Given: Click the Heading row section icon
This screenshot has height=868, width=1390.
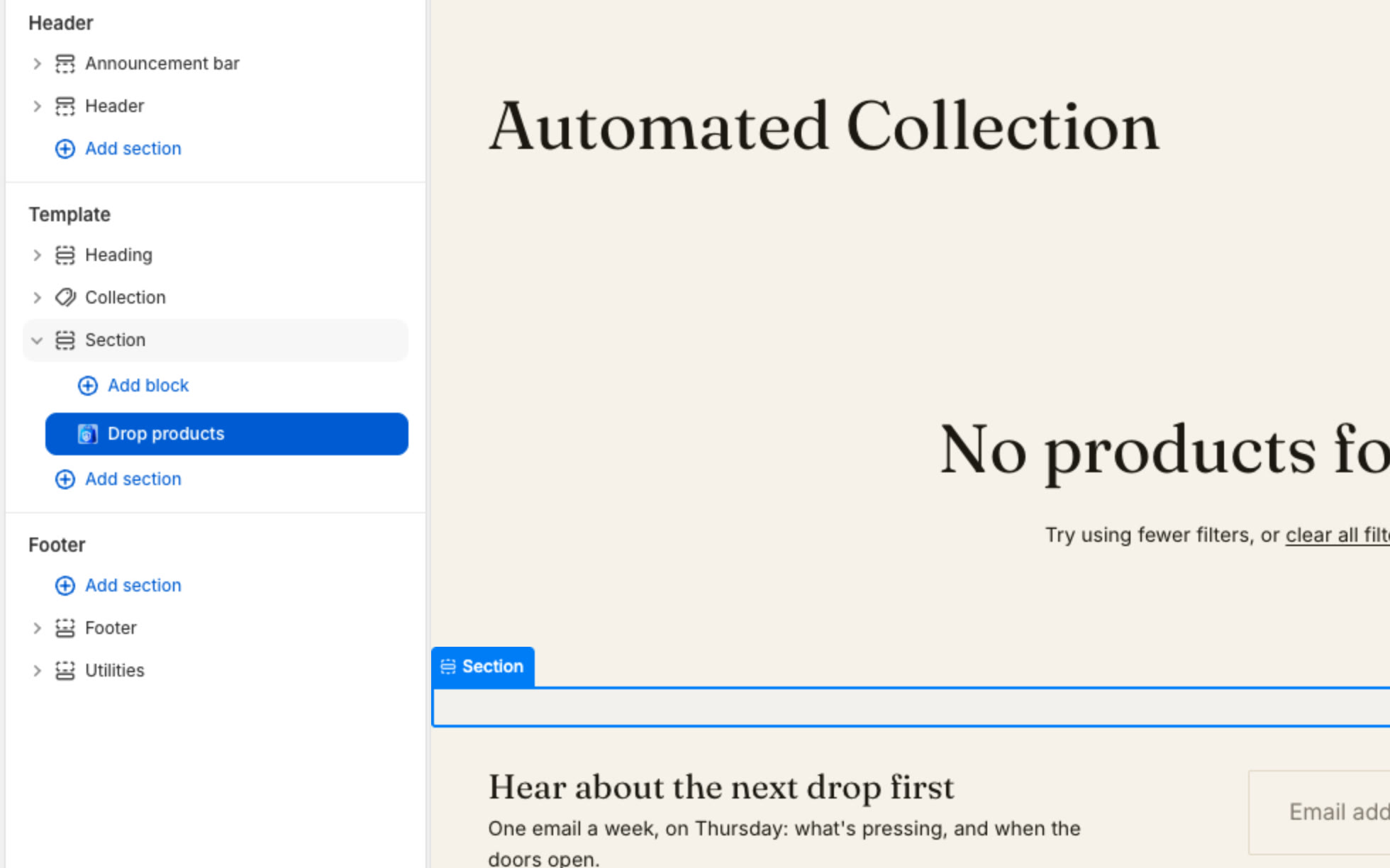Looking at the screenshot, I should pos(65,255).
